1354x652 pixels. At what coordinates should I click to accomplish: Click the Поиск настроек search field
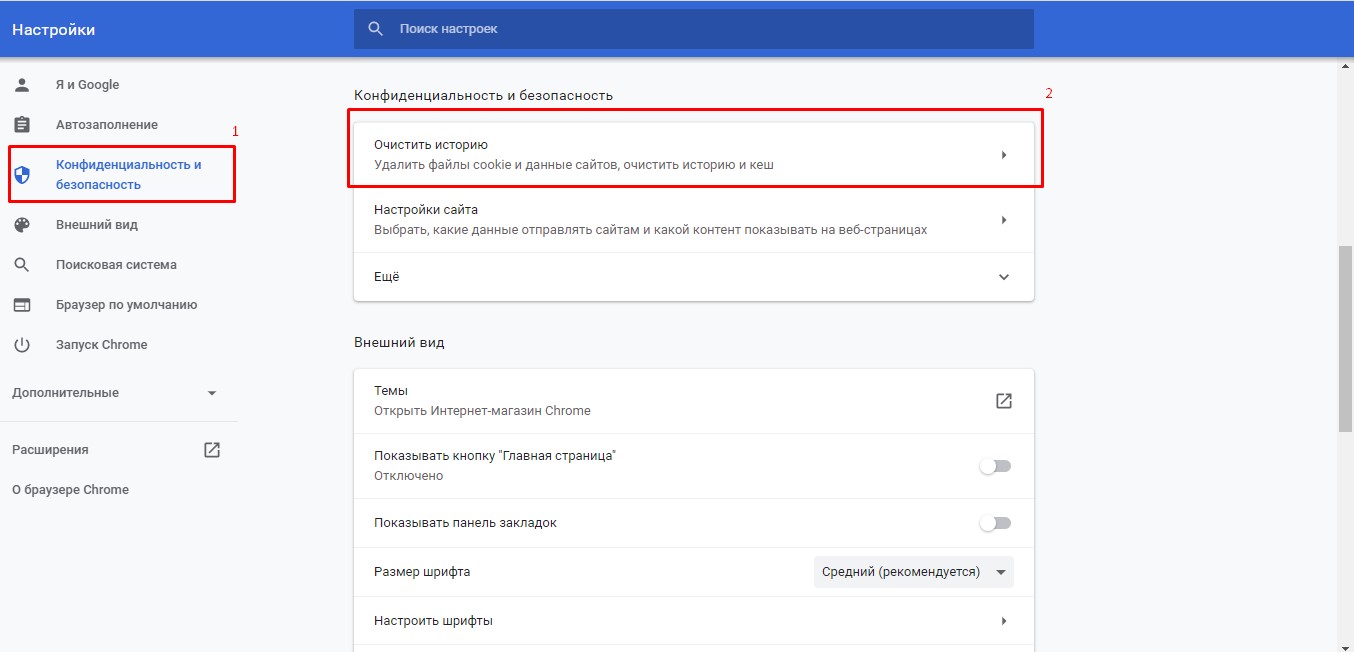[x=700, y=29]
